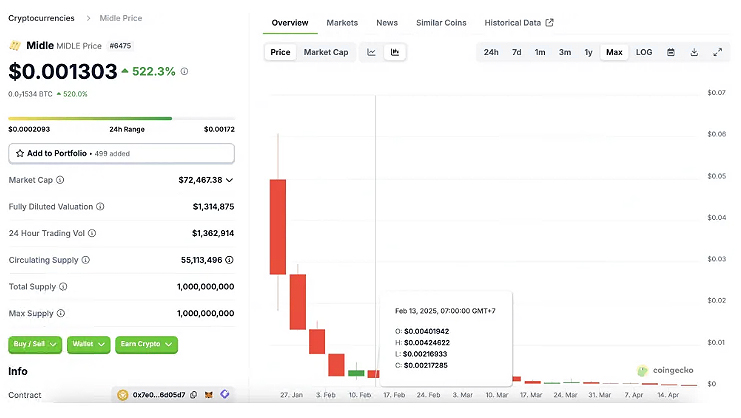The image size is (741, 418).
Task: Expand the Buy / Sell dropdown
Action: [35, 344]
